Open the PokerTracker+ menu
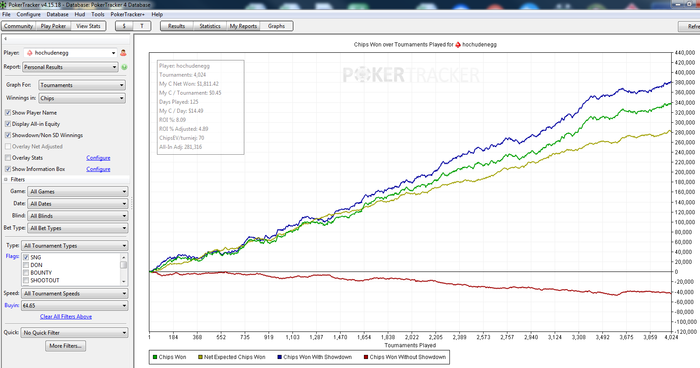700x368 pixels. [128, 14]
